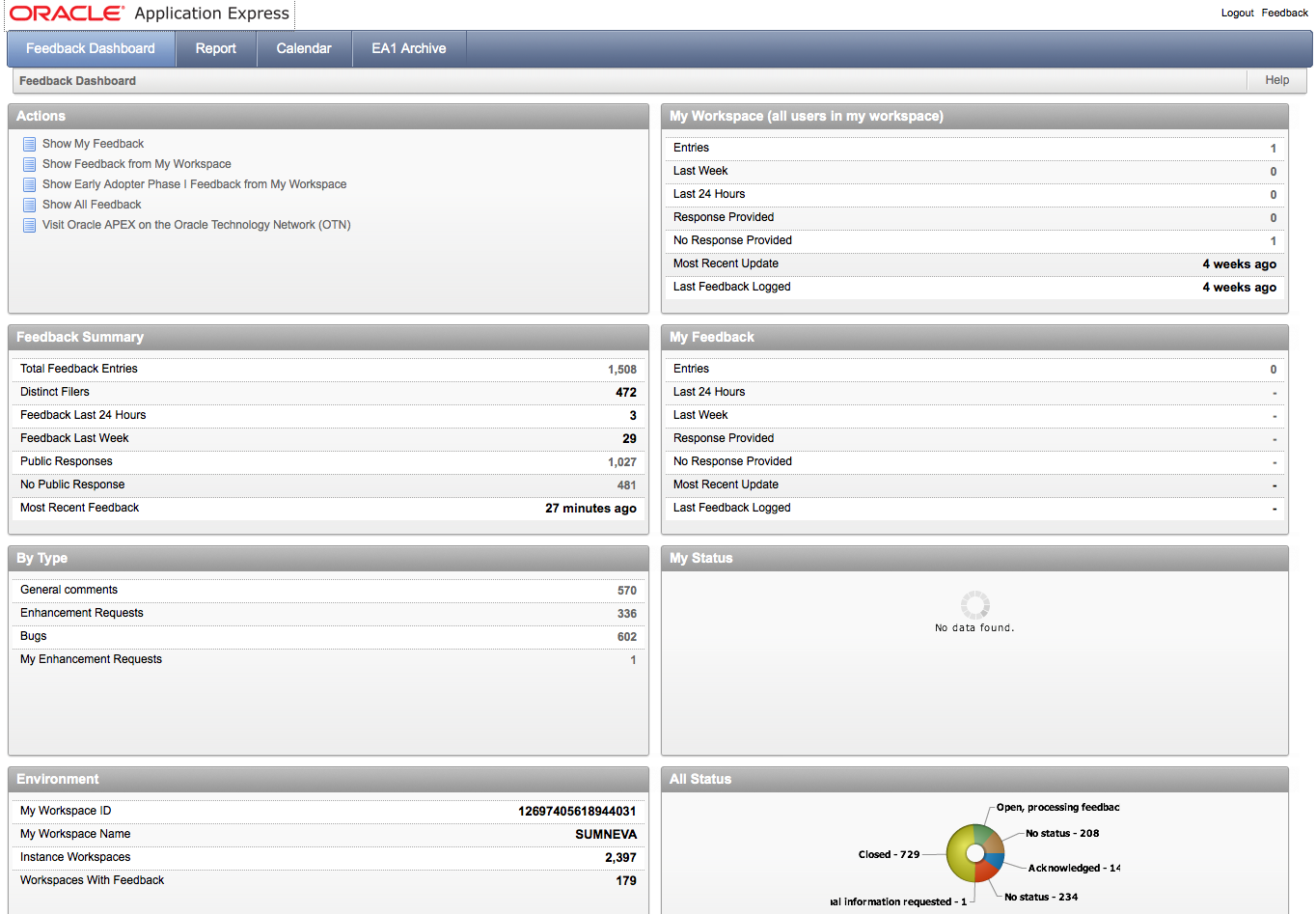Click the icon next to the Oracle APEX OTN link
The height and width of the screenshot is (914, 1316).
pyautogui.click(x=29, y=224)
